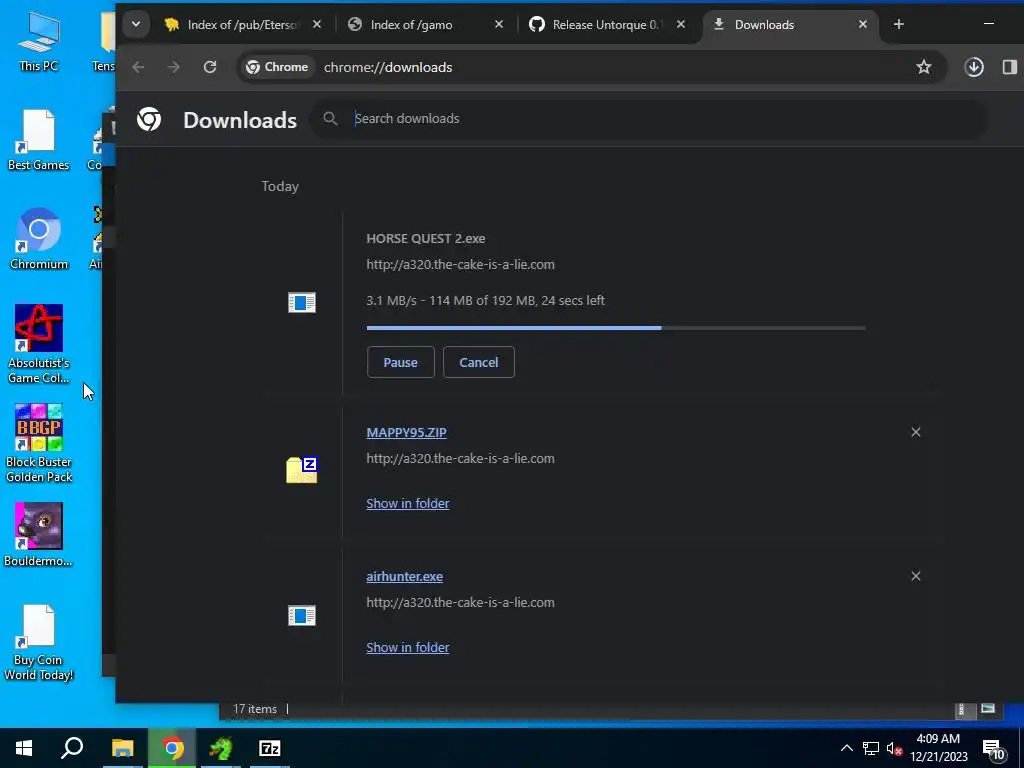Open the airhunter.exe download link

(x=404, y=577)
